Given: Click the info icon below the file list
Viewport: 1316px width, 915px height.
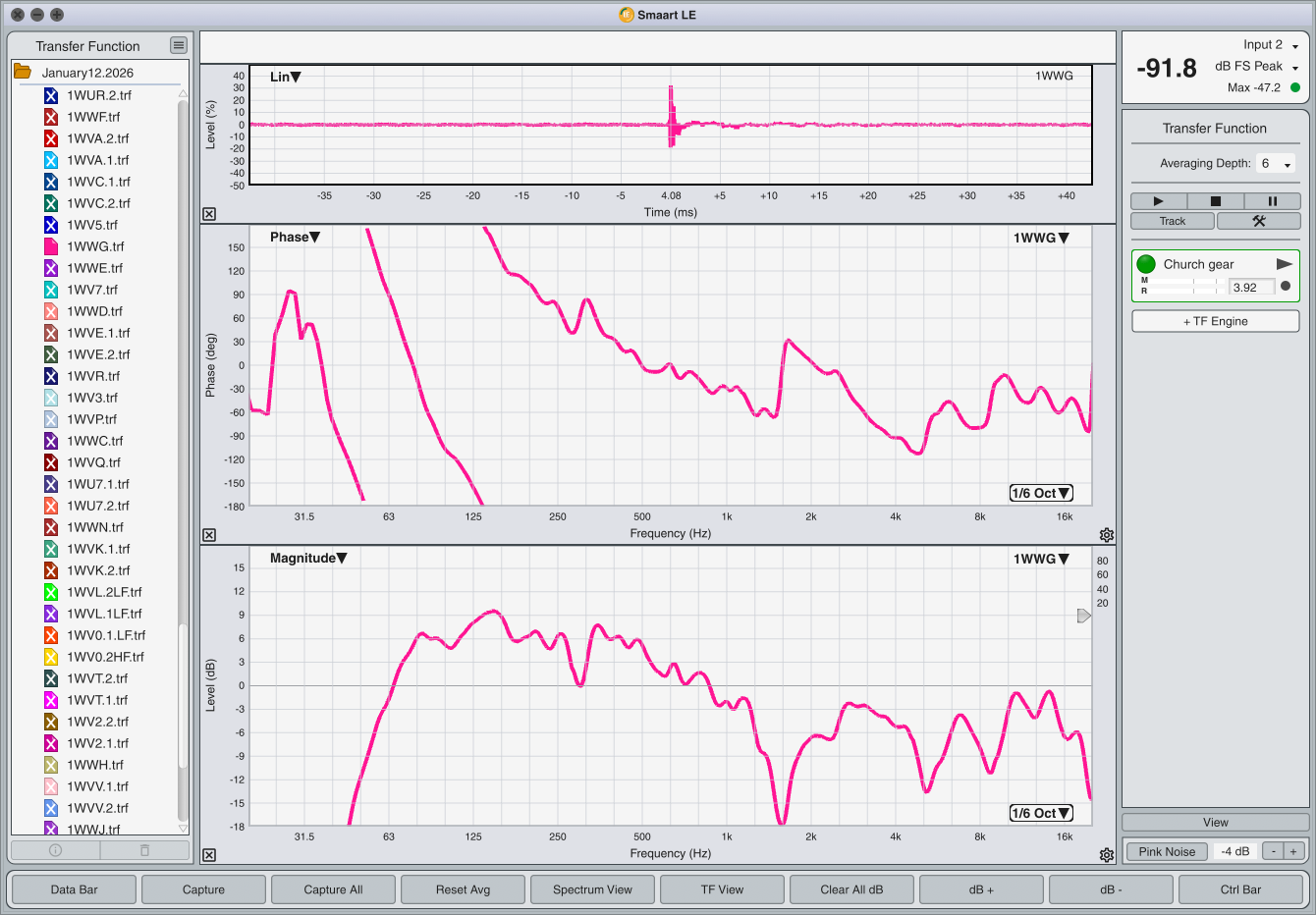Looking at the screenshot, I should (56, 850).
